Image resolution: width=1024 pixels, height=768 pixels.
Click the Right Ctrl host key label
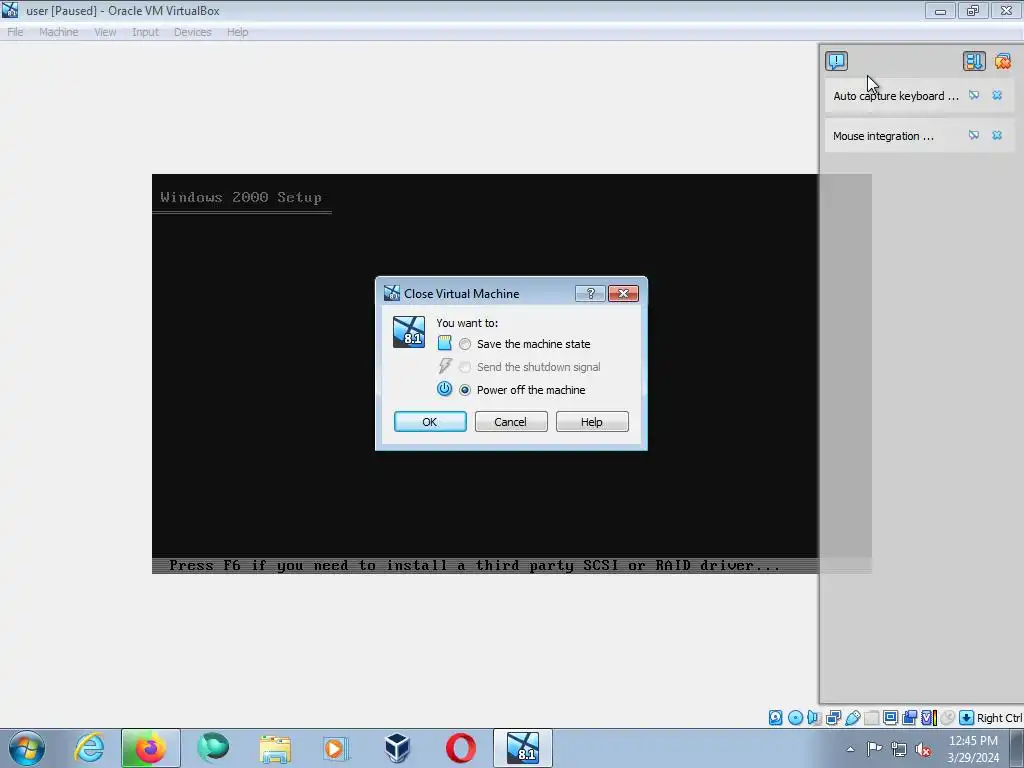pyautogui.click(x=999, y=718)
